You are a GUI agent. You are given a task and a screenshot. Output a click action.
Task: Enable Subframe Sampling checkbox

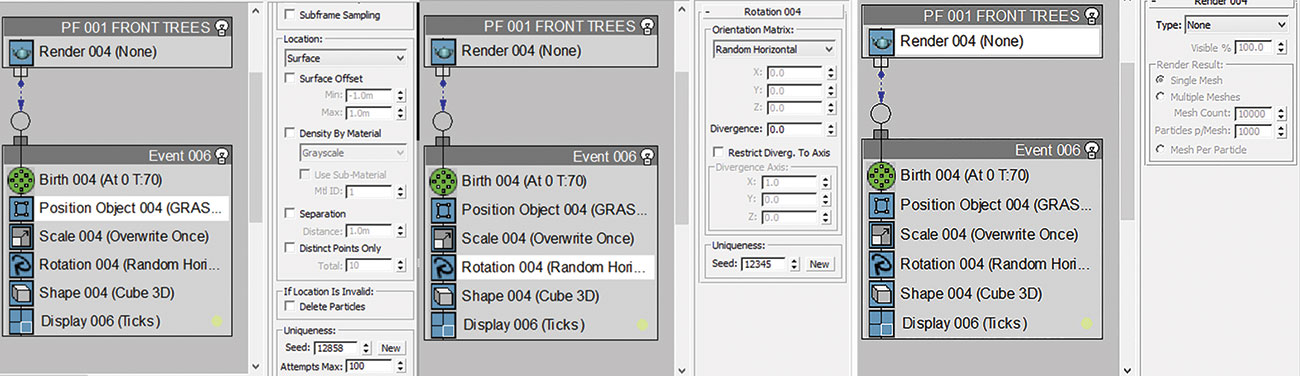click(x=291, y=15)
